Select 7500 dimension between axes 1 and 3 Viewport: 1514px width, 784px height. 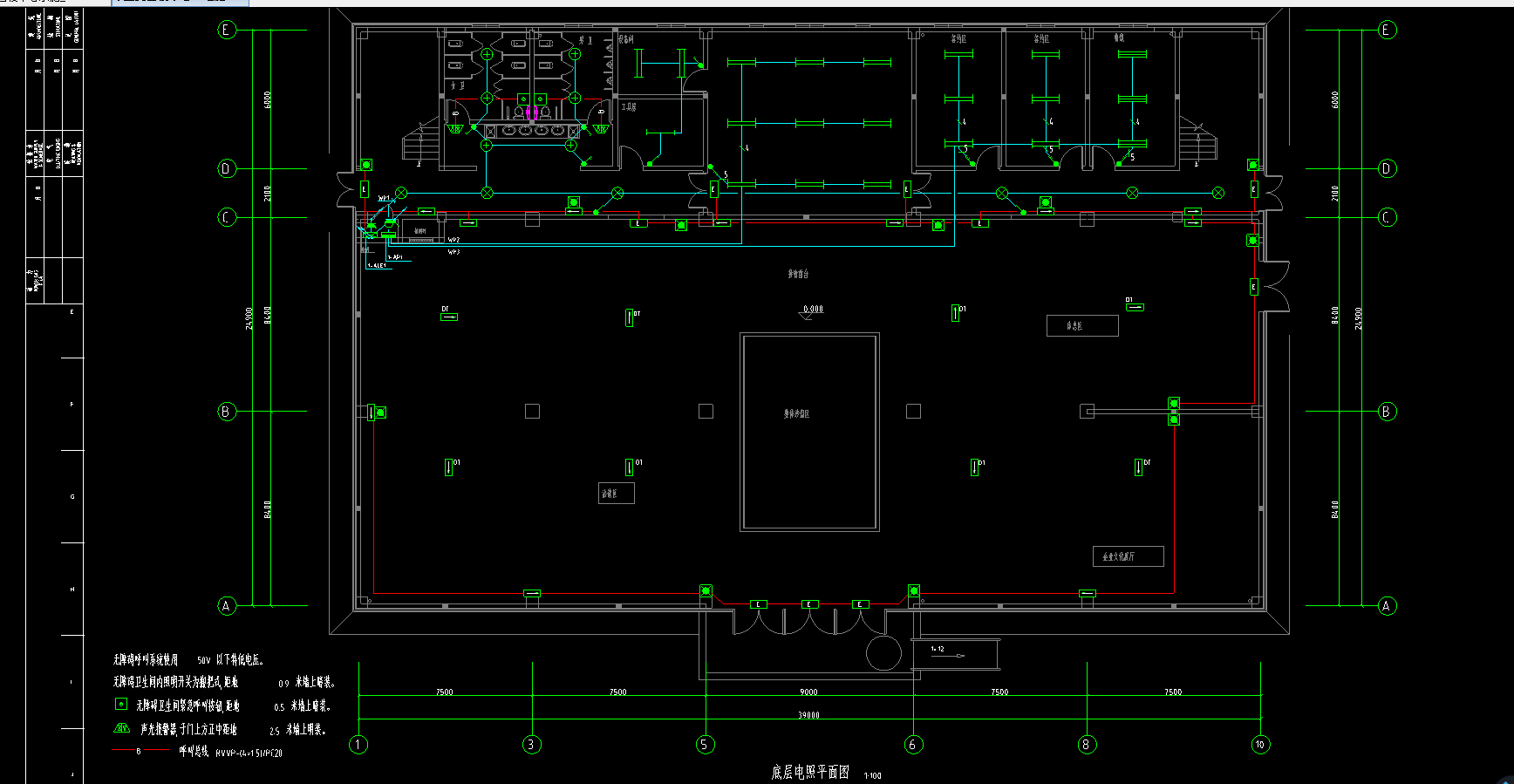point(445,692)
